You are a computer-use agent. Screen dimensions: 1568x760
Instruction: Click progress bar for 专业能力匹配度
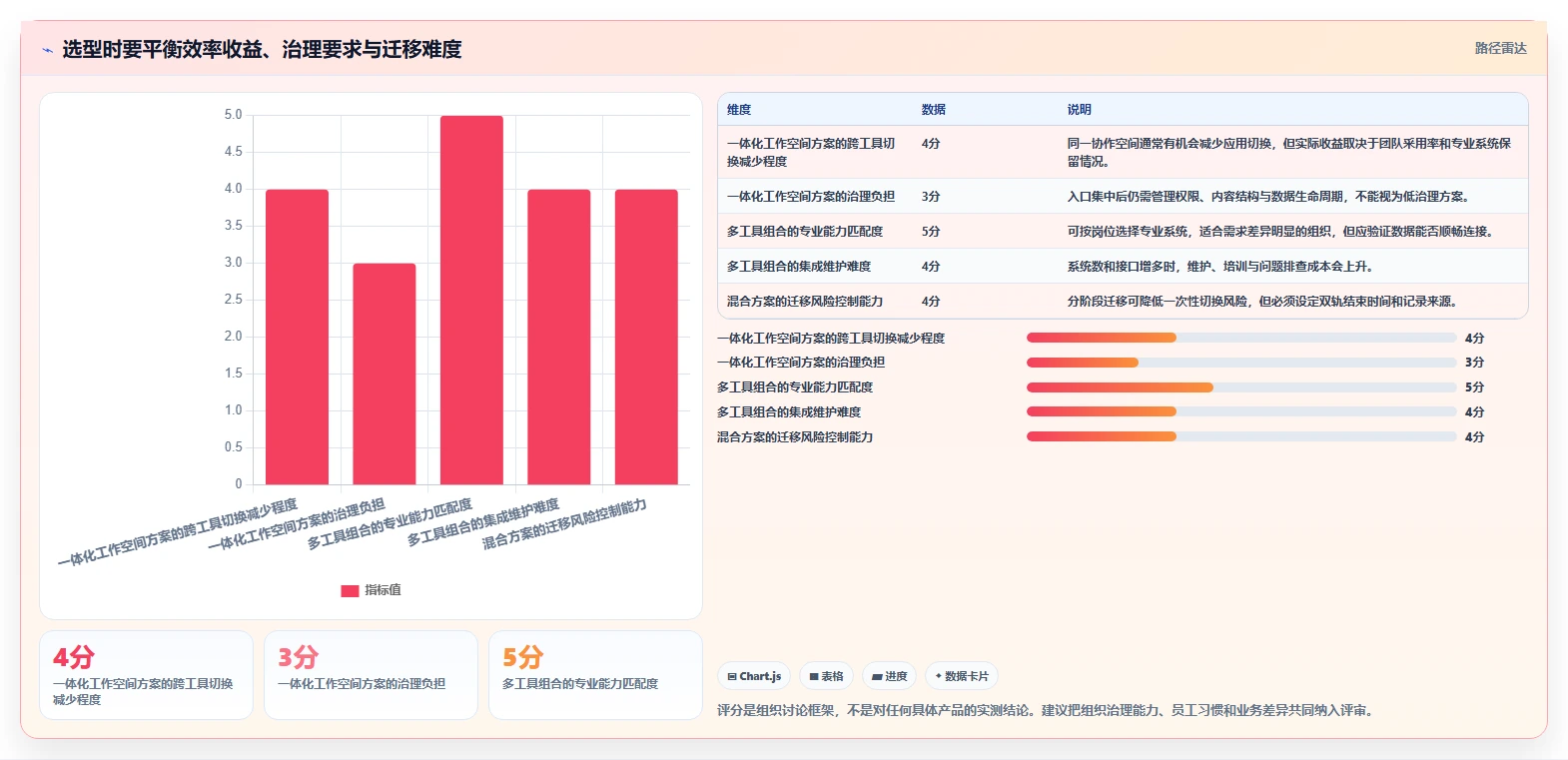pos(1241,387)
